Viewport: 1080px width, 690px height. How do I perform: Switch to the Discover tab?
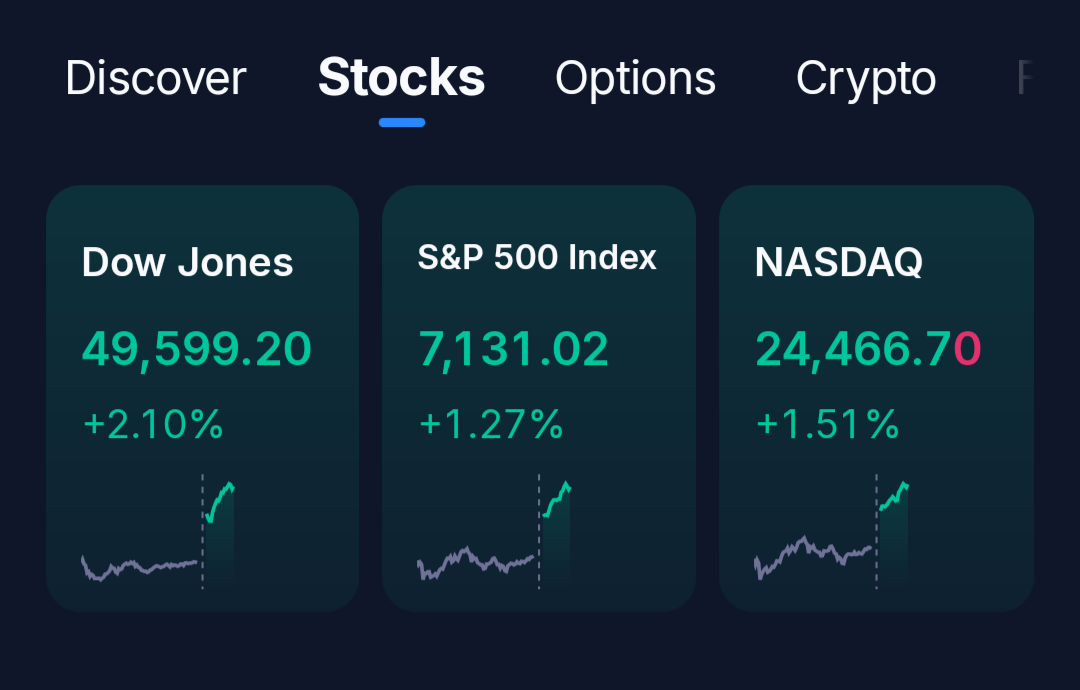[155, 78]
